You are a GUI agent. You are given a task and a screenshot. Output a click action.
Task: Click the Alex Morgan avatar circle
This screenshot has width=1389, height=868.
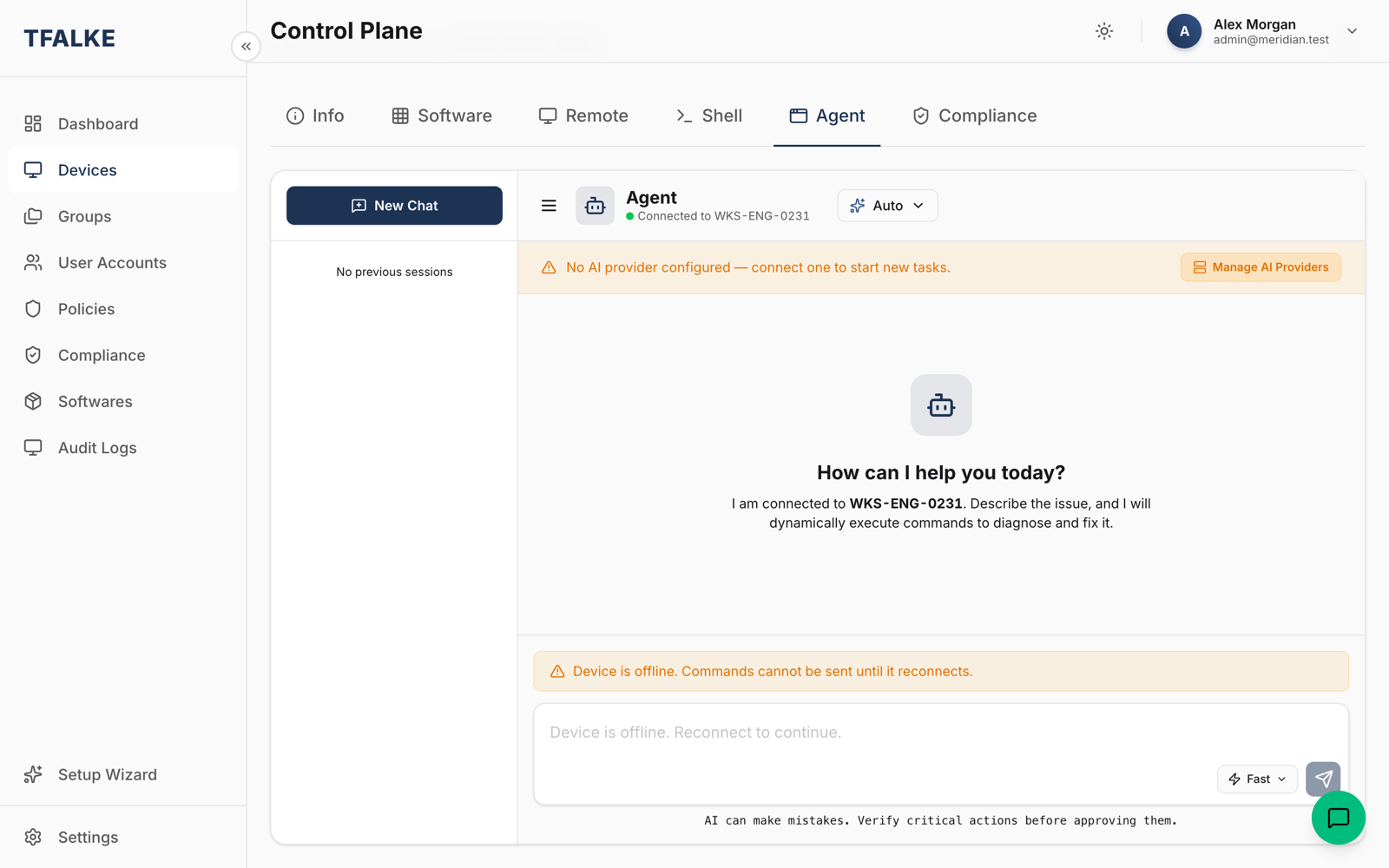(x=1184, y=31)
